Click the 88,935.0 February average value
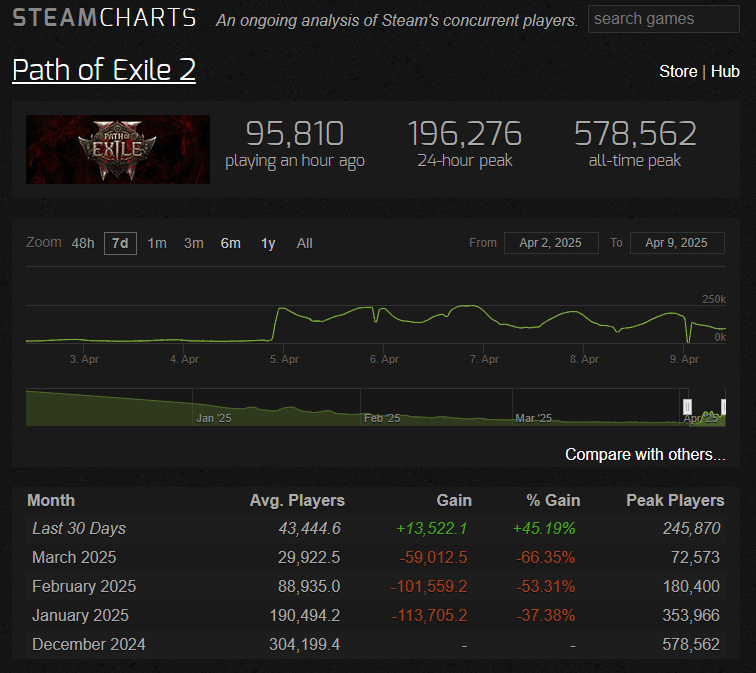 [309, 586]
